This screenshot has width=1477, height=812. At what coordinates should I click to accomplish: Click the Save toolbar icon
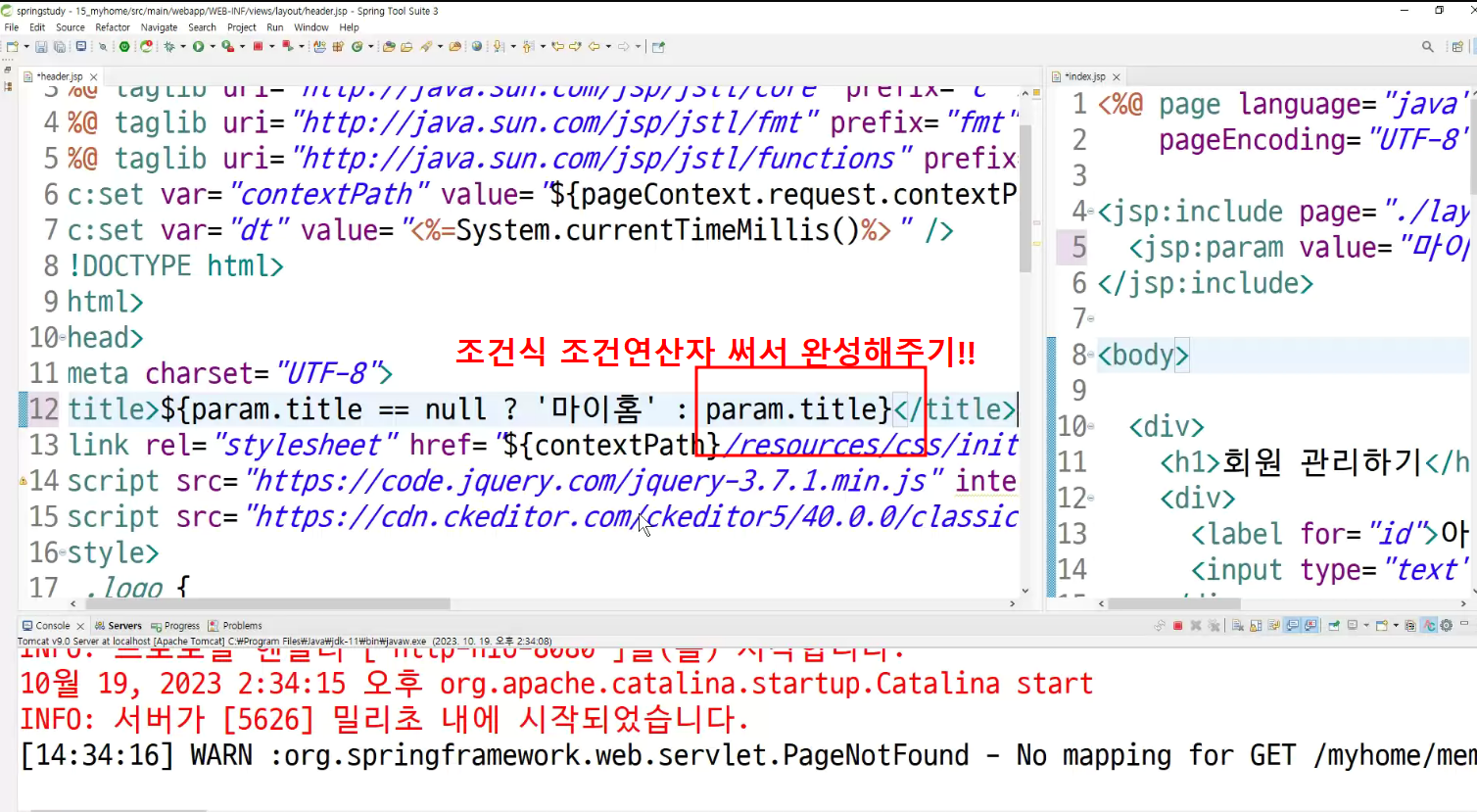point(41,46)
